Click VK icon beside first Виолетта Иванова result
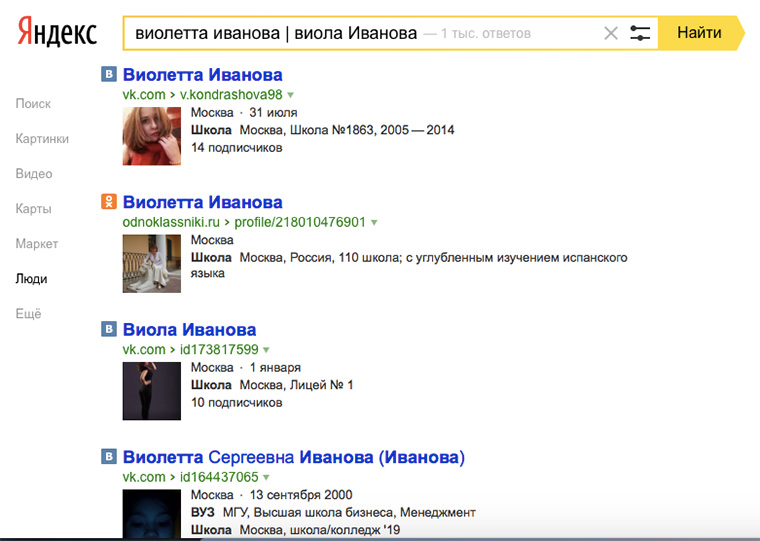Image resolution: width=760 pixels, height=541 pixels. click(x=110, y=75)
